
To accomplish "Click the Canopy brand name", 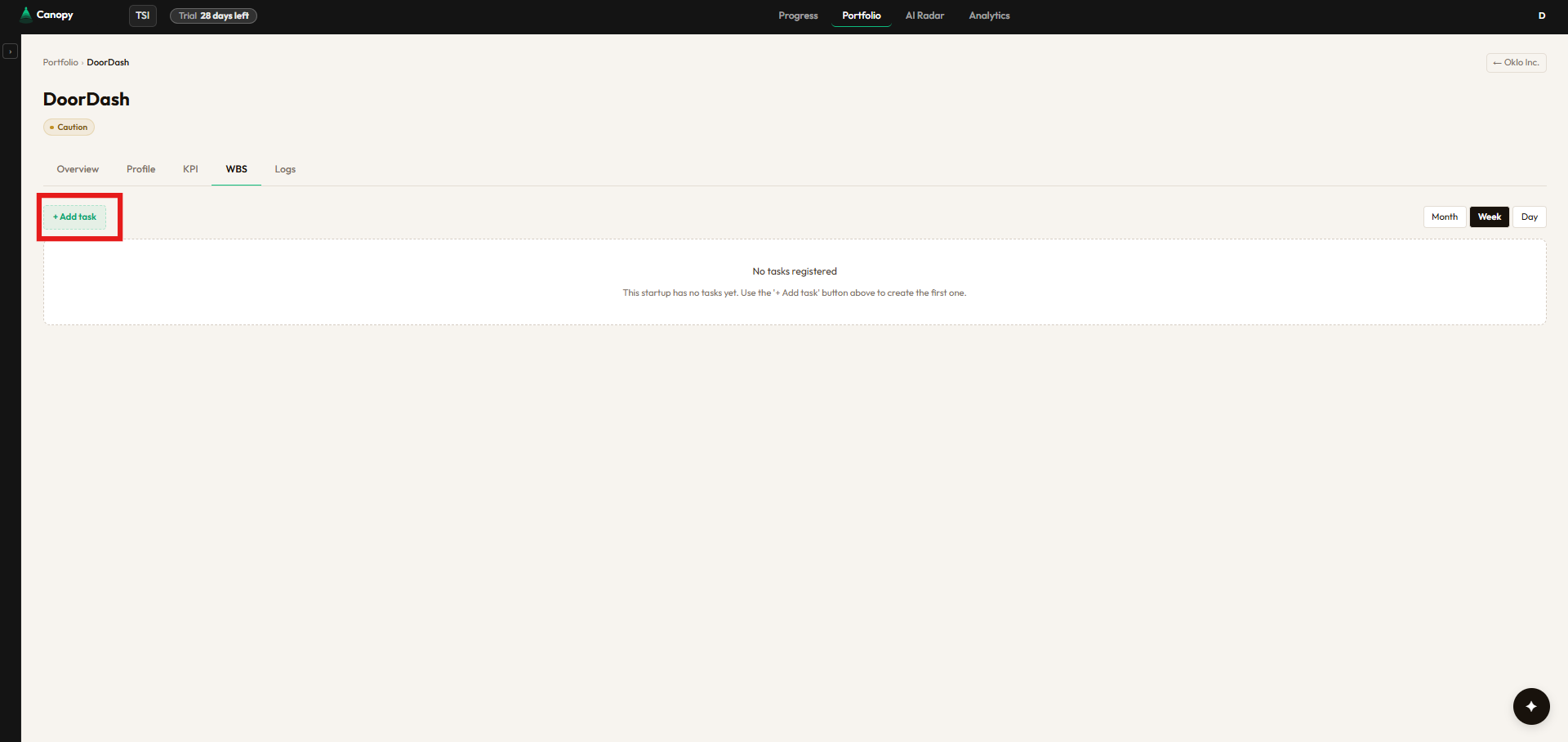I will coord(55,15).
